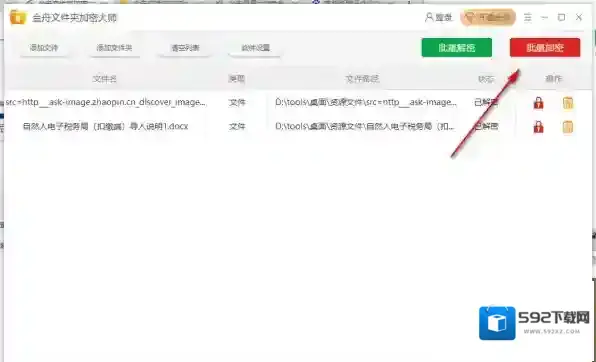
Task: Maximize the encryption app window
Action: (x=561, y=17)
